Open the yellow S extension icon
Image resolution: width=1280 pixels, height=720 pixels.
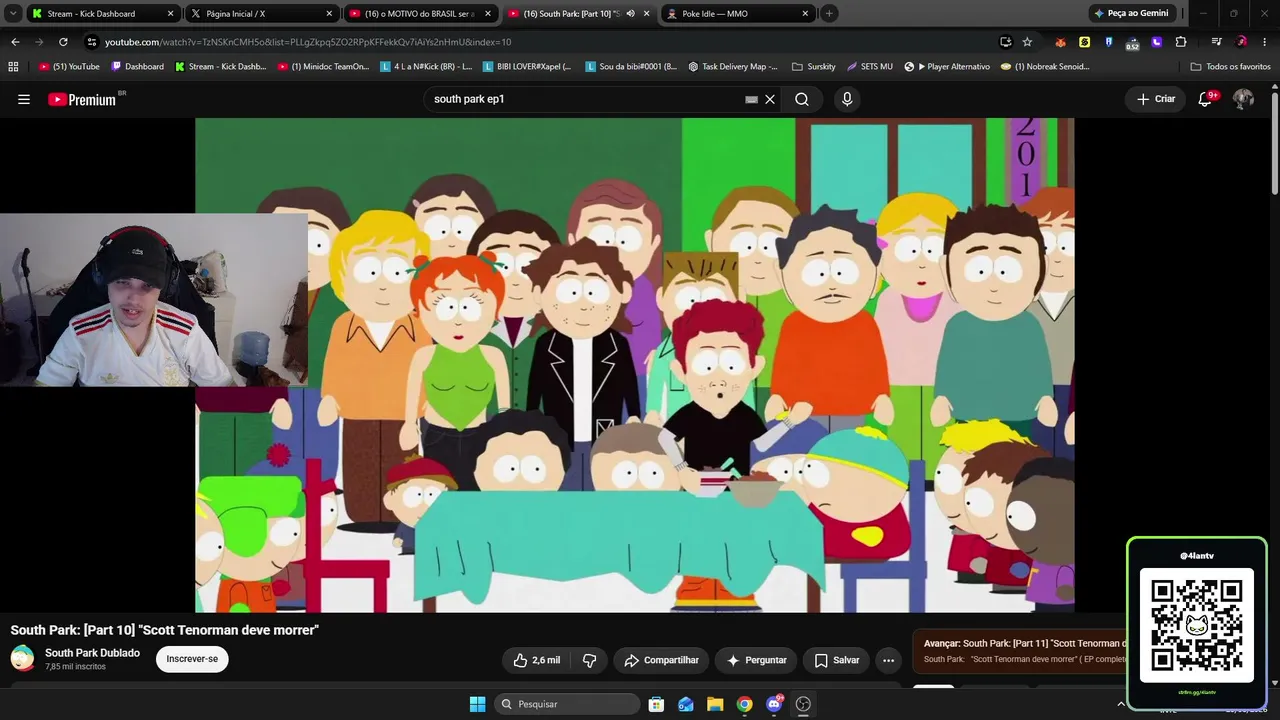pos(1084,42)
